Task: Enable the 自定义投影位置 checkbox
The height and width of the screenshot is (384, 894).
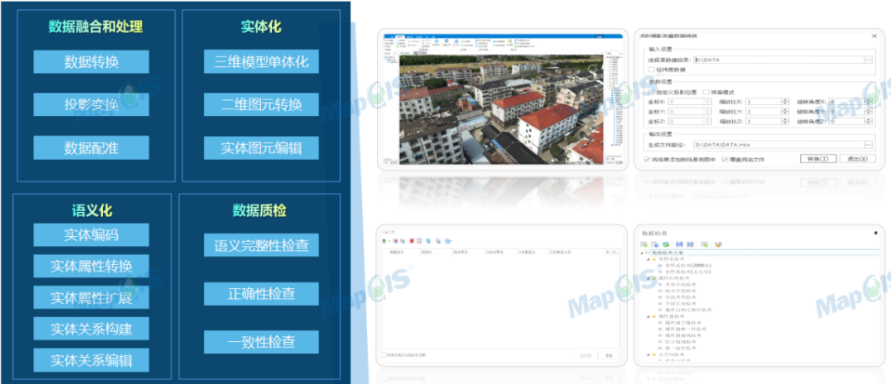Action: 652,92
